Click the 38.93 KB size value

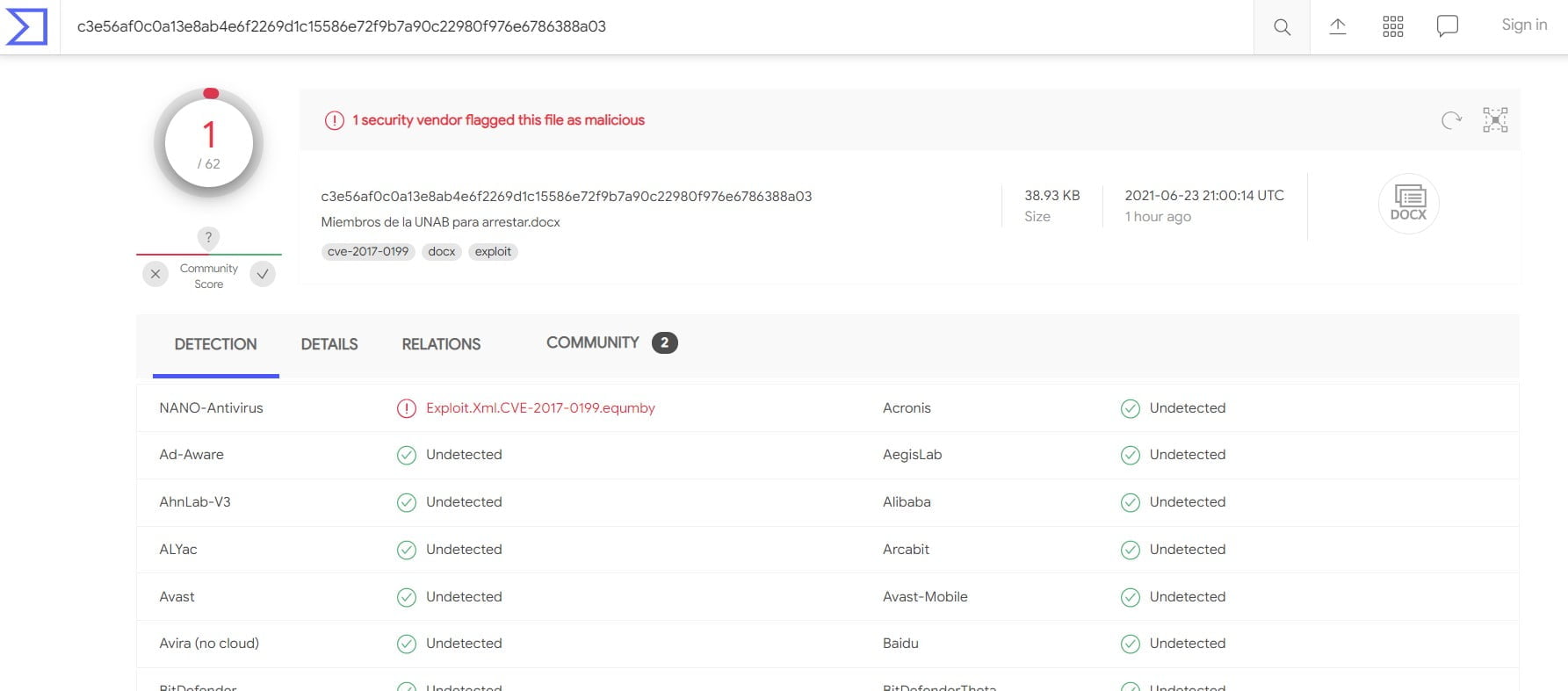click(x=1051, y=196)
